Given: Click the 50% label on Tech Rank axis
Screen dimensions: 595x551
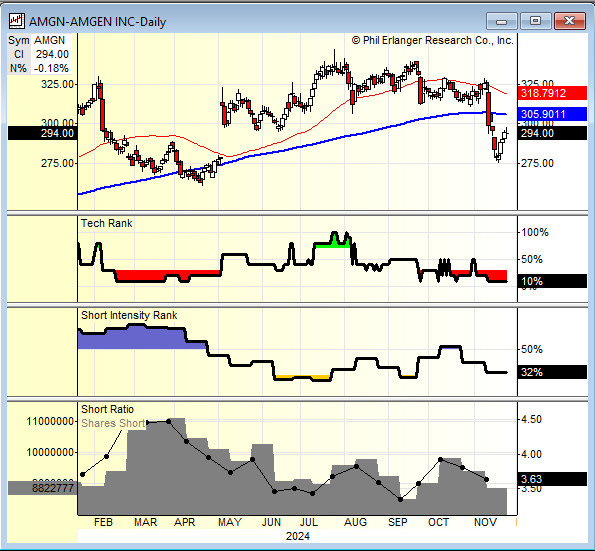Looking at the screenshot, I should coord(532,260).
